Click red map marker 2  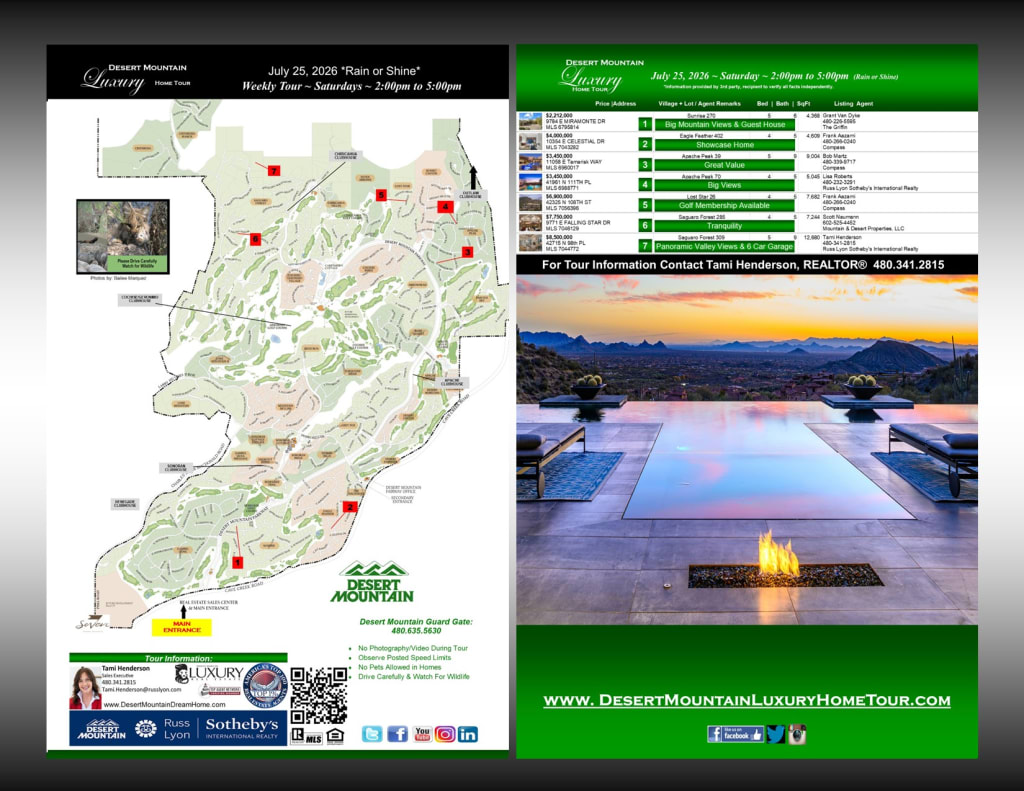pyautogui.click(x=350, y=507)
